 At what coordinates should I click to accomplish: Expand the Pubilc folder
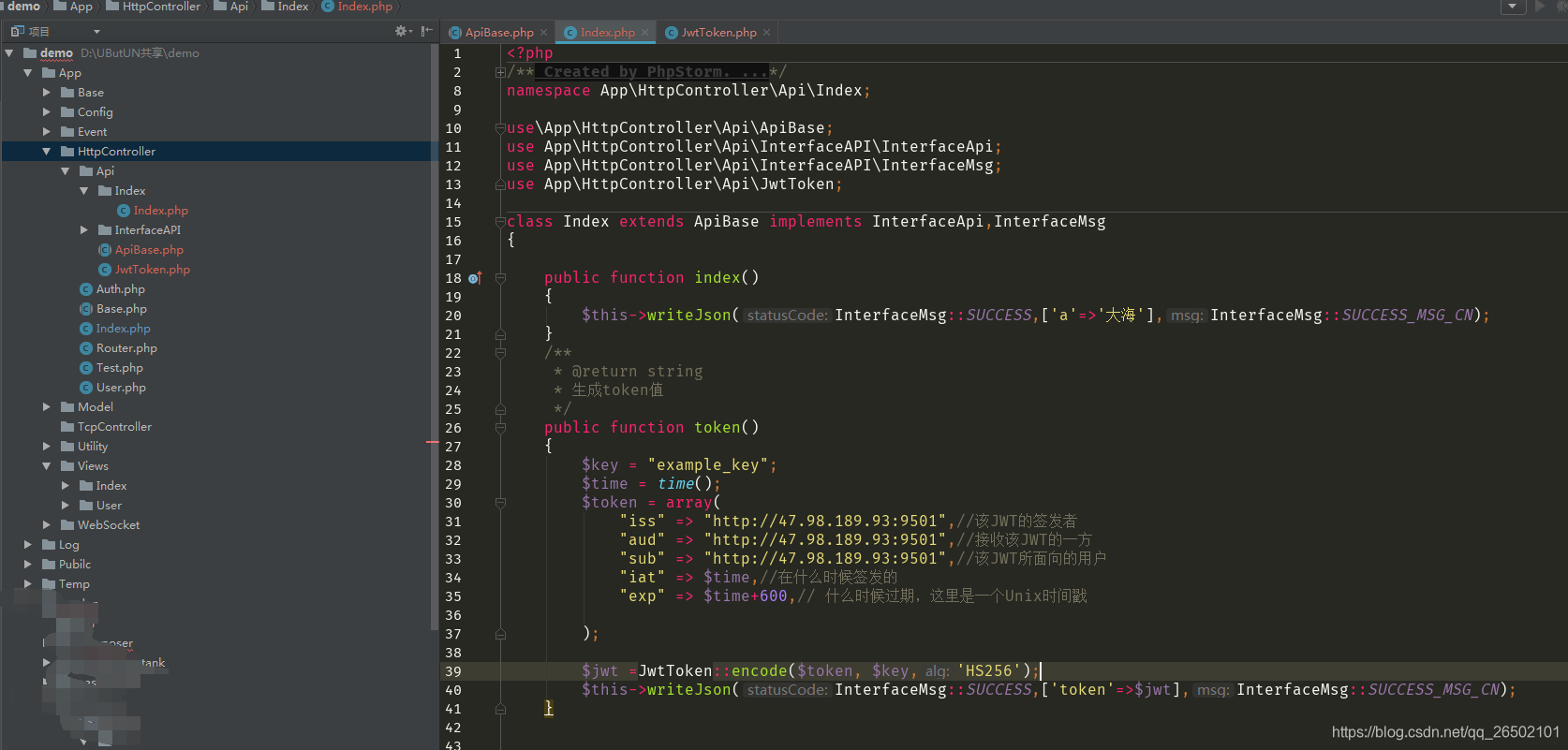tap(28, 565)
